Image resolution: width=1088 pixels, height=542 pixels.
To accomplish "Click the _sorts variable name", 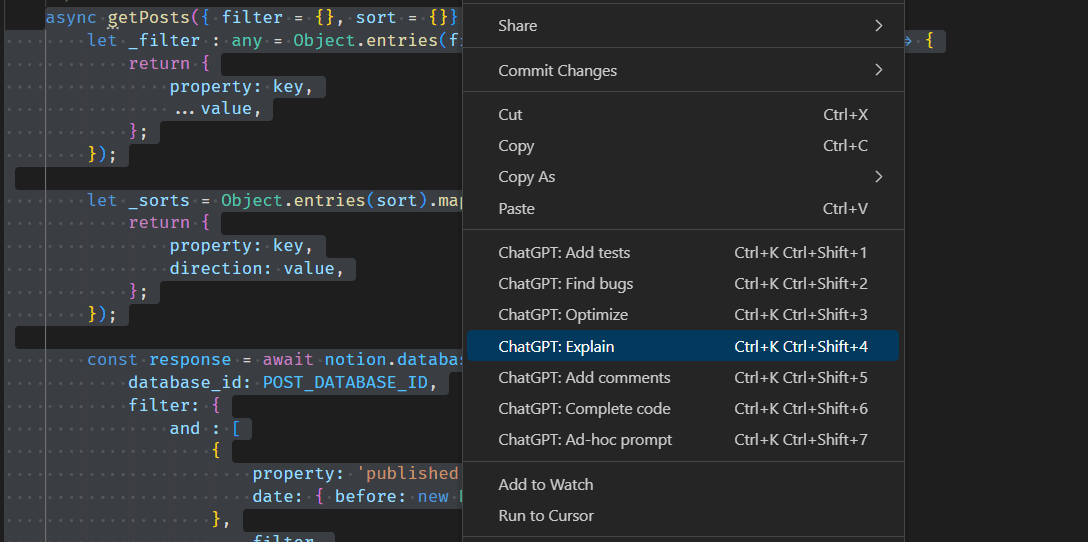I will click(159, 201).
